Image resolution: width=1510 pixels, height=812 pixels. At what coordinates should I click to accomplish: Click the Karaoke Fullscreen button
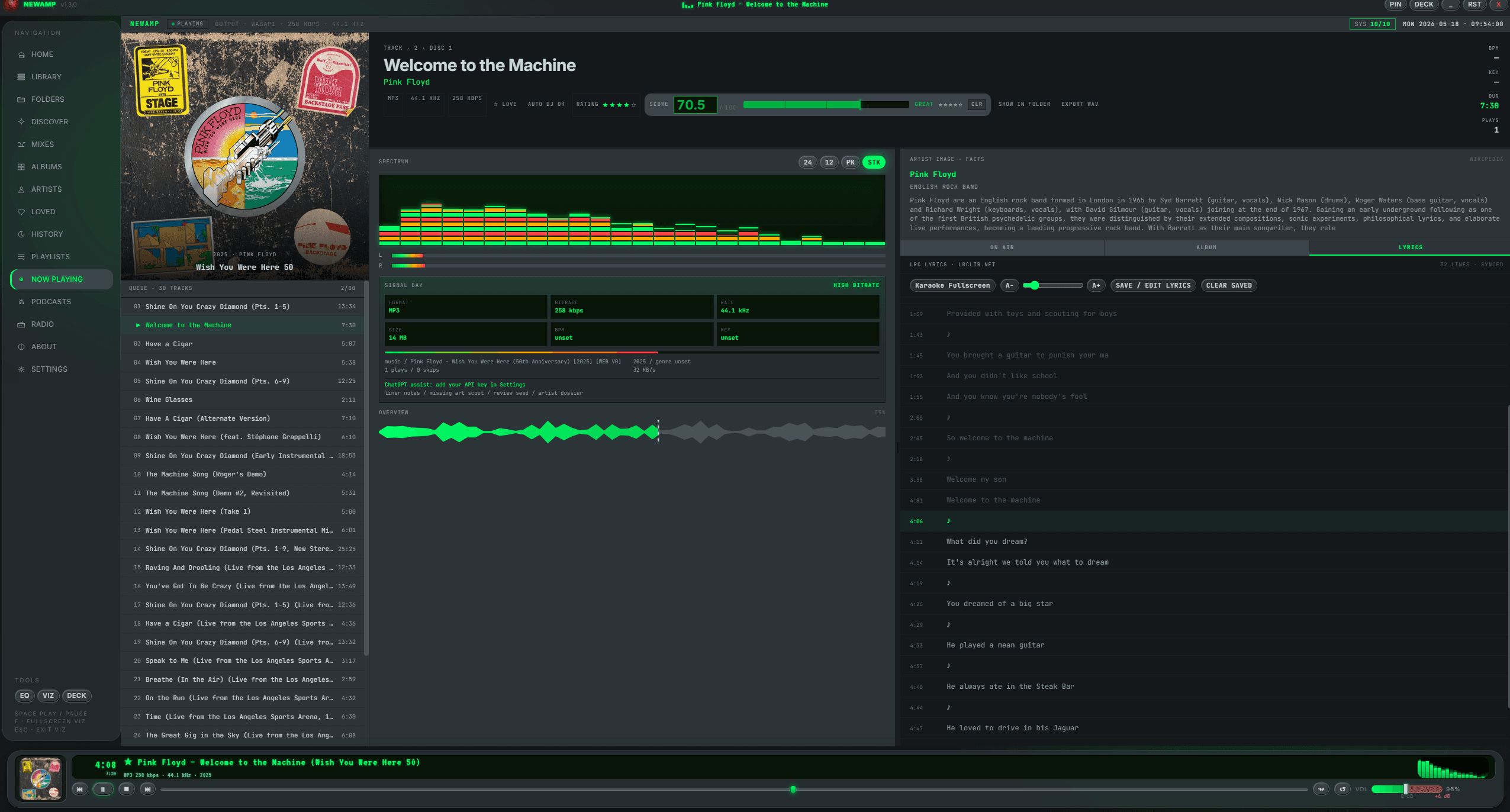tap(952, 285)
